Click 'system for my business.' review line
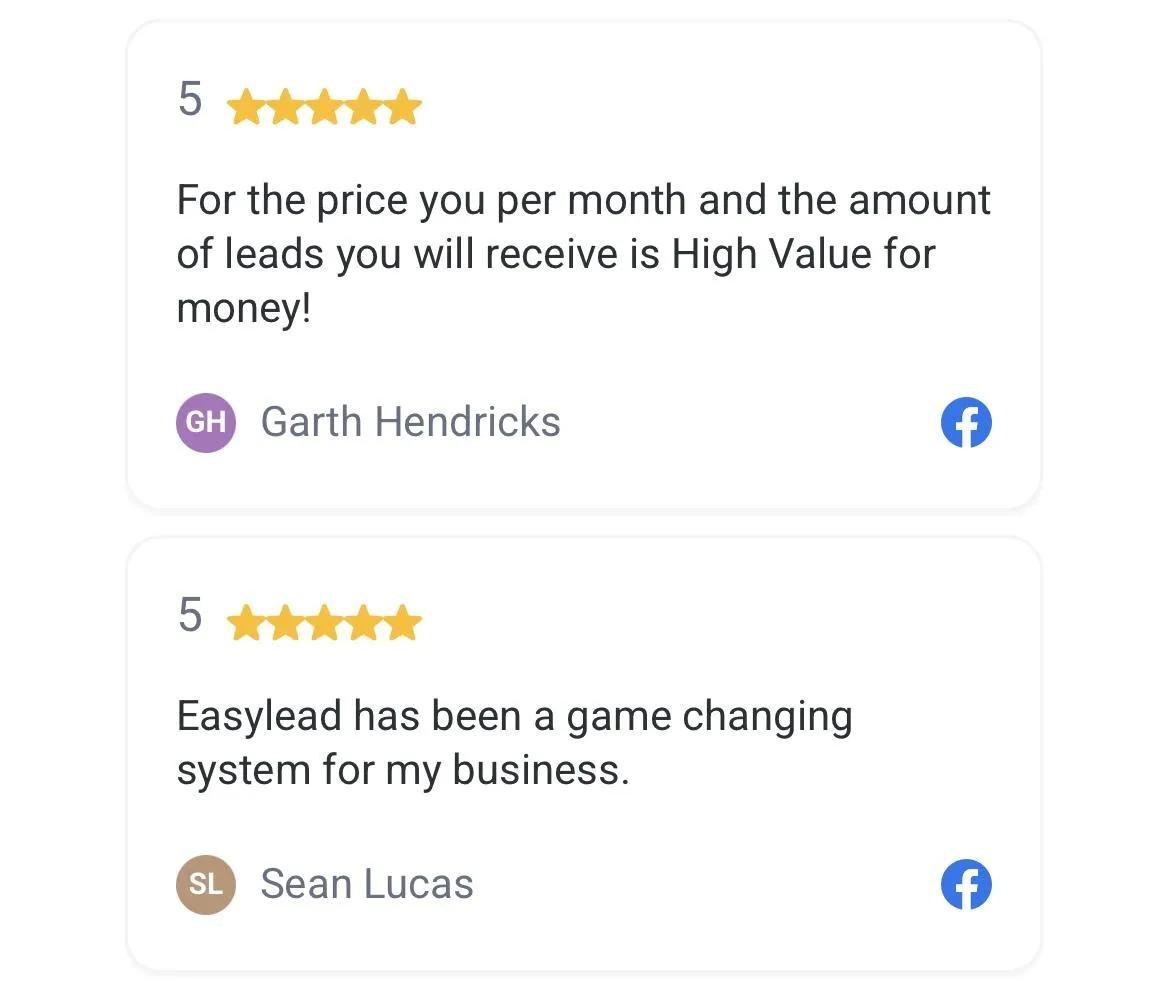The width and height of the screenshot is (1169, 987). (x=403, y=770)
